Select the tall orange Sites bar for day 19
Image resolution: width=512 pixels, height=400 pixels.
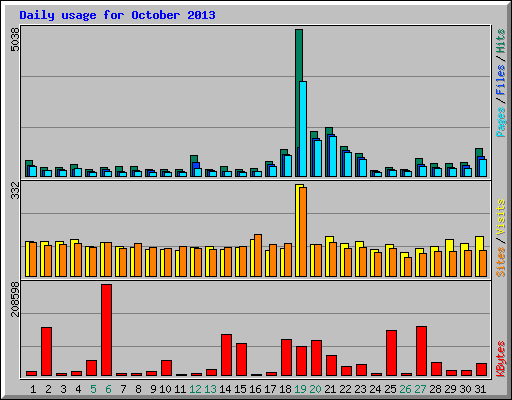[x=303, y=232]
